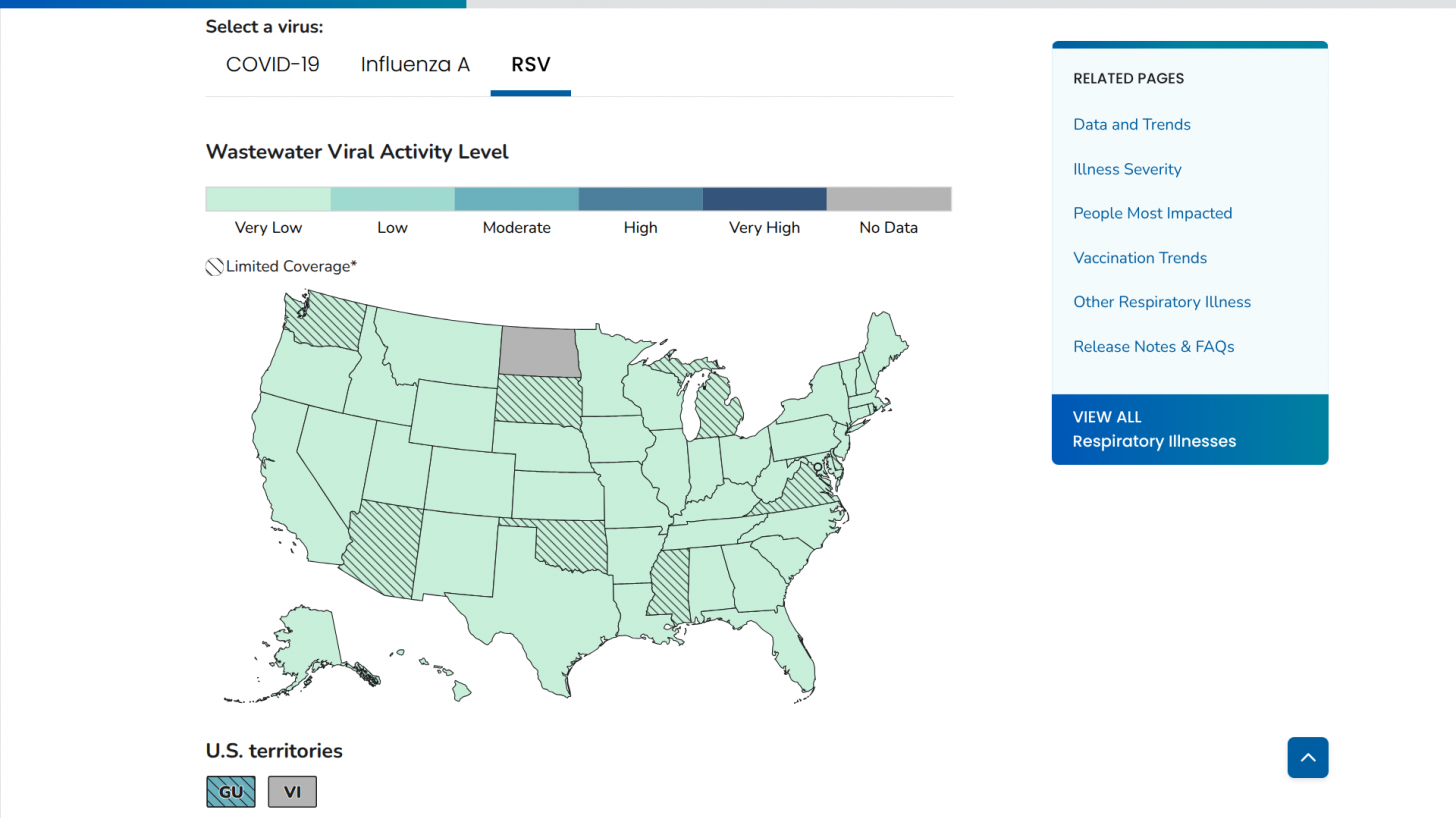This screenshot has width=1456, height=818.
Task: Switch to the Influenza A tab
Action: [x=415, y=65]
